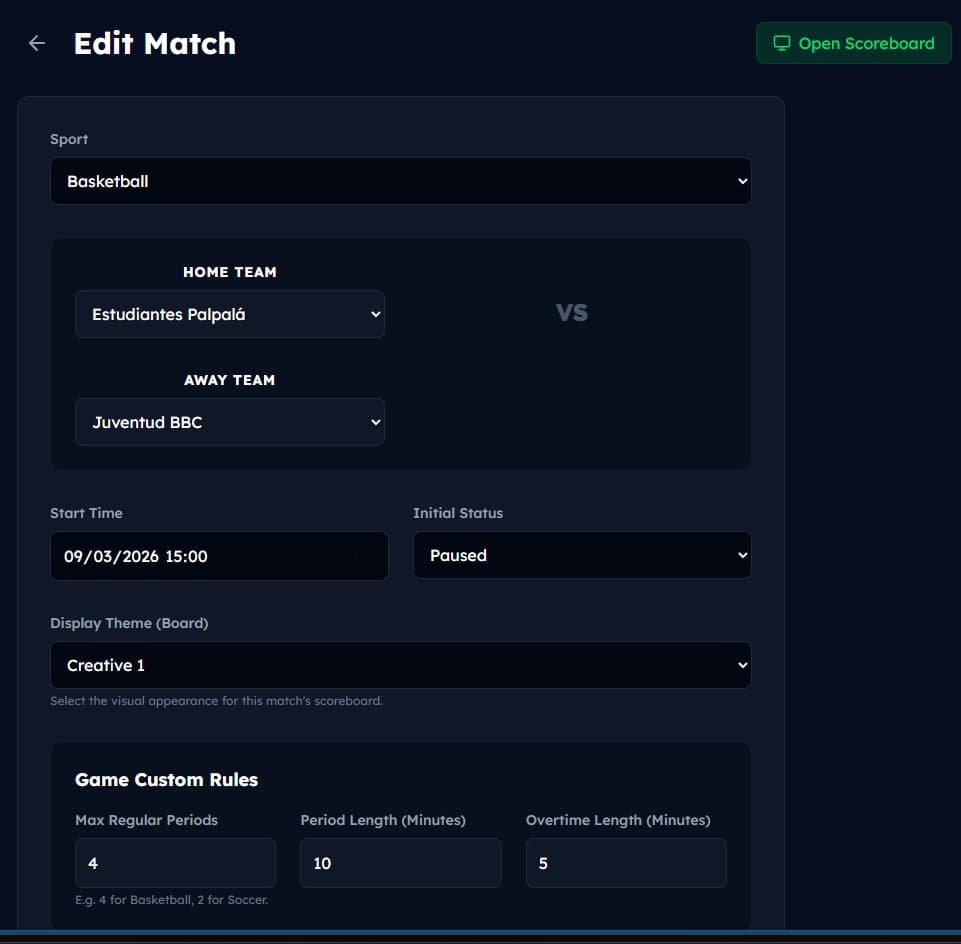Screen dimensions: 961x944
Task: Click the Open Scoreboard button text
Action: click(x=866, y=43)
